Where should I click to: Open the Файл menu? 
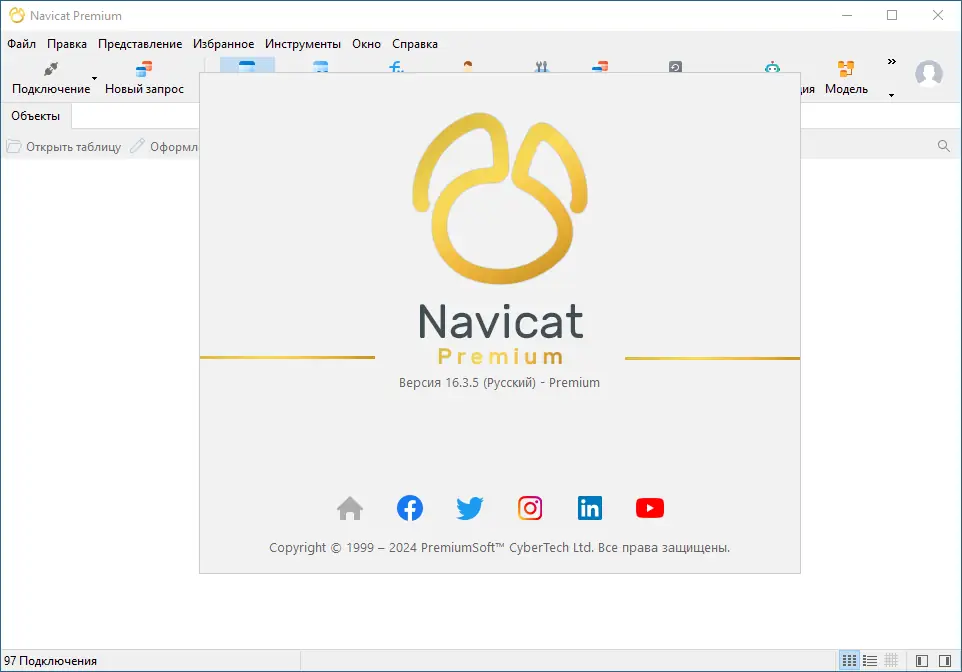click(21, 44)
